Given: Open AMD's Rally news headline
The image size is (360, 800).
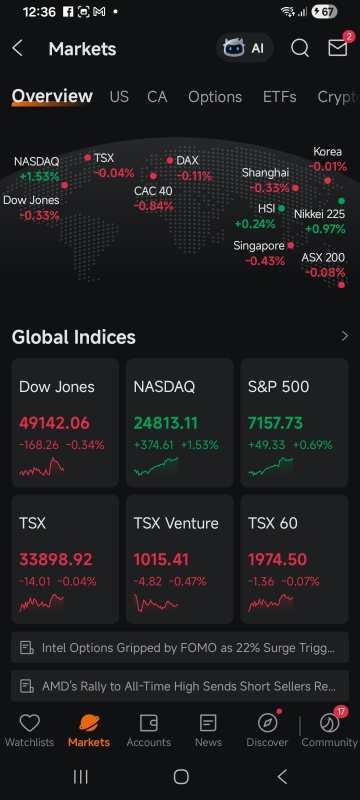Looking at the screenshot, I should pos(180,686).
